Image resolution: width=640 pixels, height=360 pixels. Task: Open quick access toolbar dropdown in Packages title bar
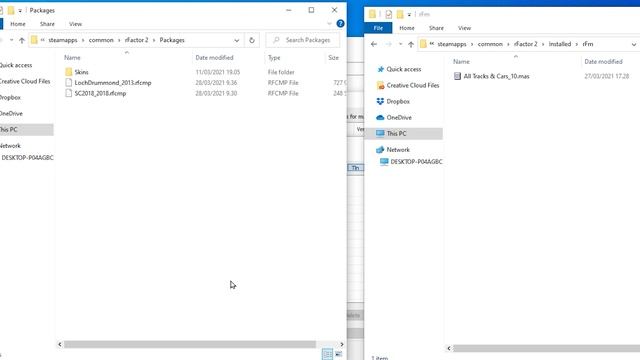pyautogui.click(x=20, y=11)
